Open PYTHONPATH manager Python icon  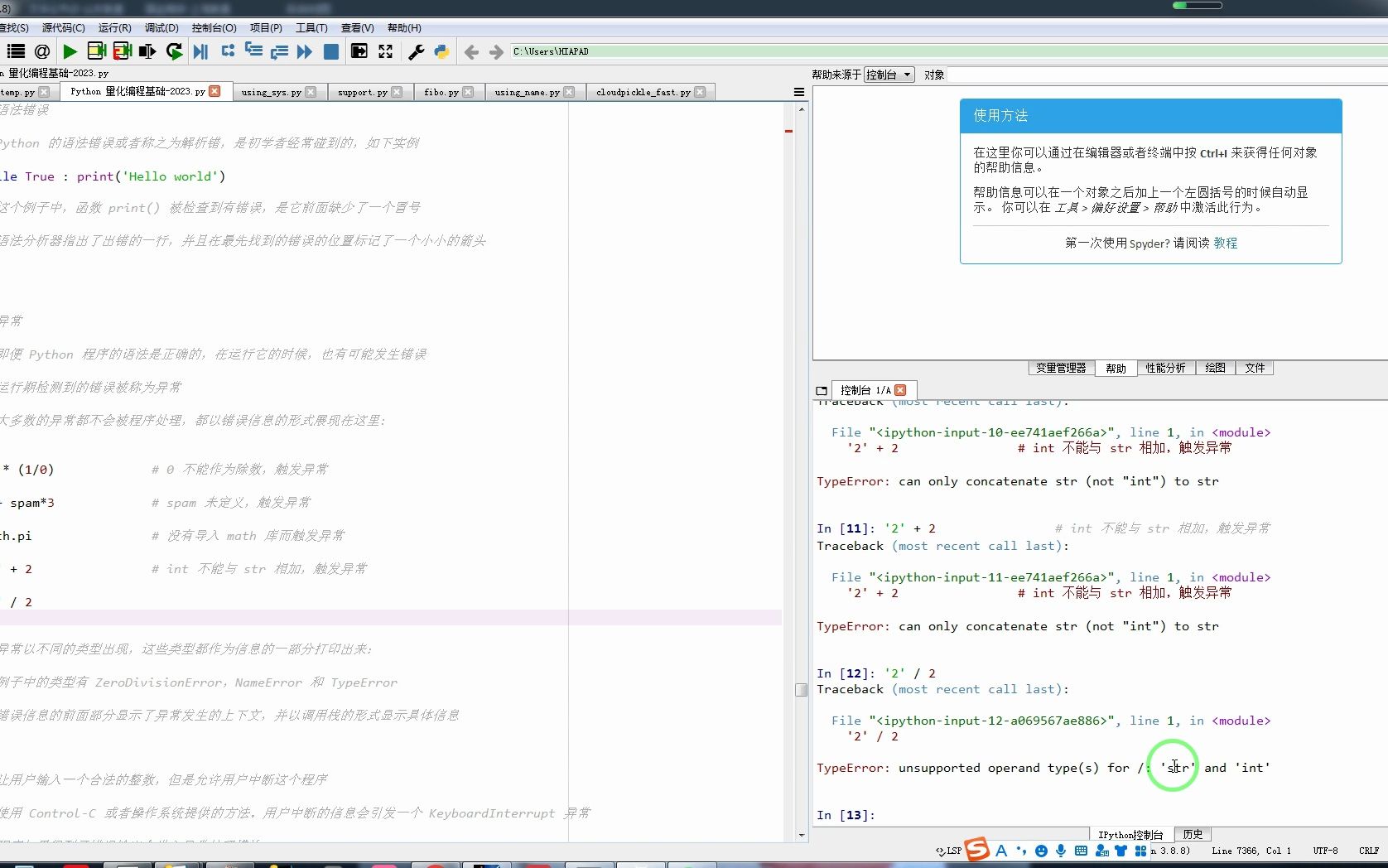point(441,51)
